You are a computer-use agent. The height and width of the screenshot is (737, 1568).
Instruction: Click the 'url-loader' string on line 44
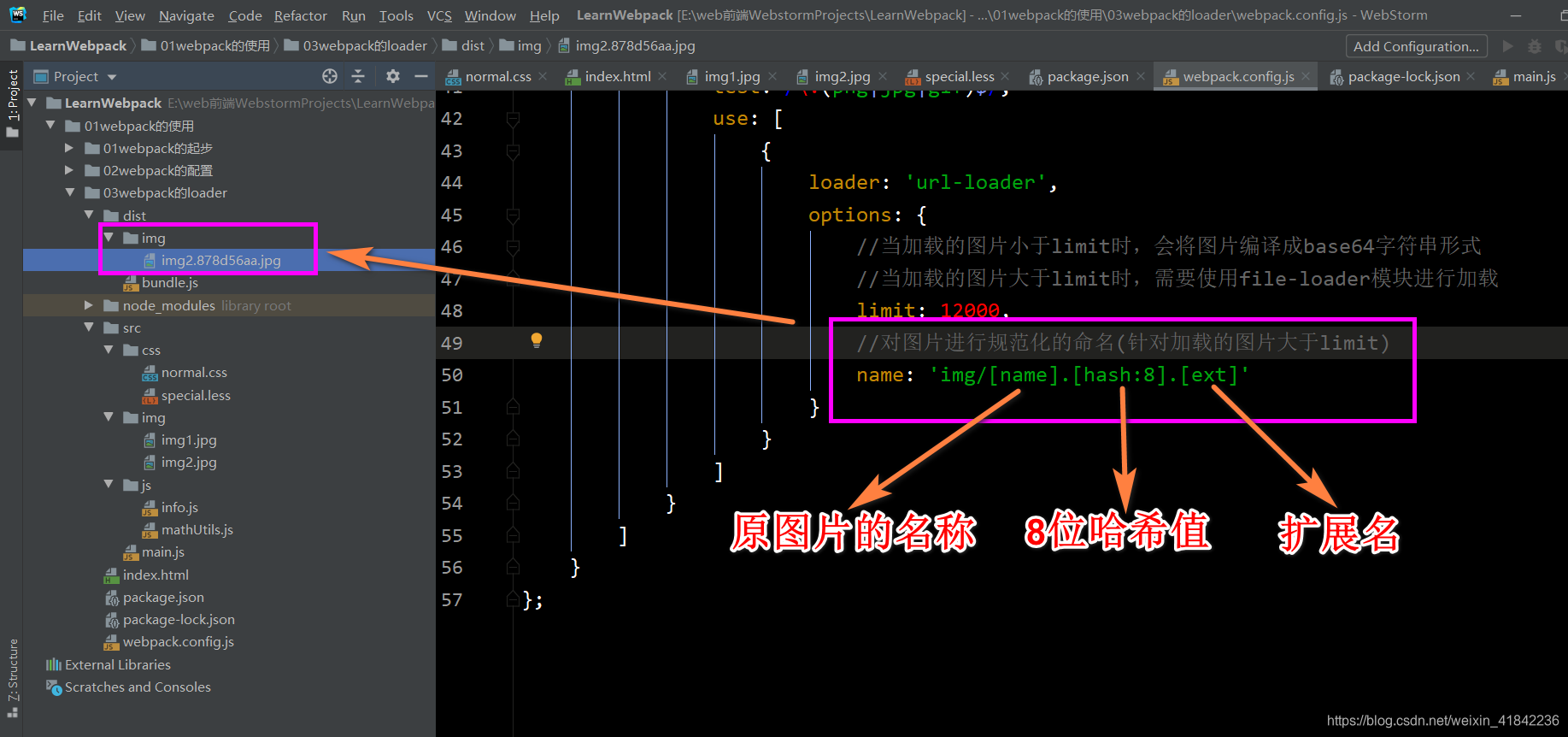coord(976,182)
